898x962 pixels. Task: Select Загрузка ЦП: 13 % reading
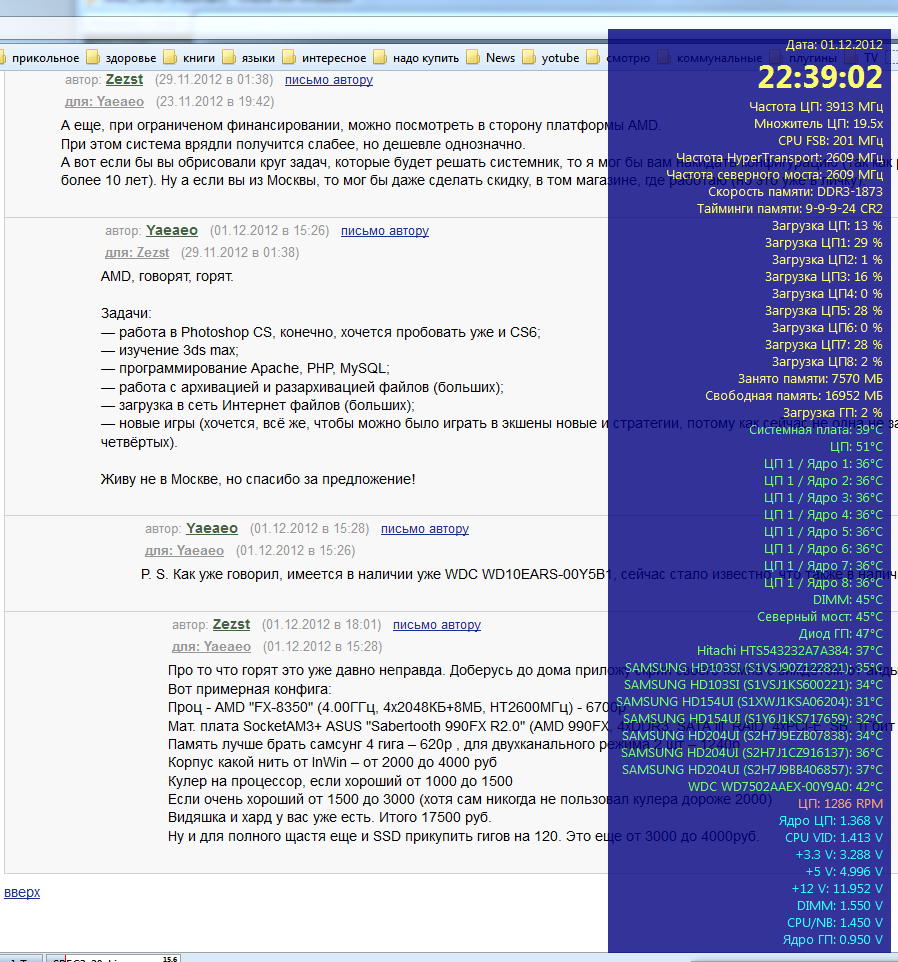click(x=827, y=226)
